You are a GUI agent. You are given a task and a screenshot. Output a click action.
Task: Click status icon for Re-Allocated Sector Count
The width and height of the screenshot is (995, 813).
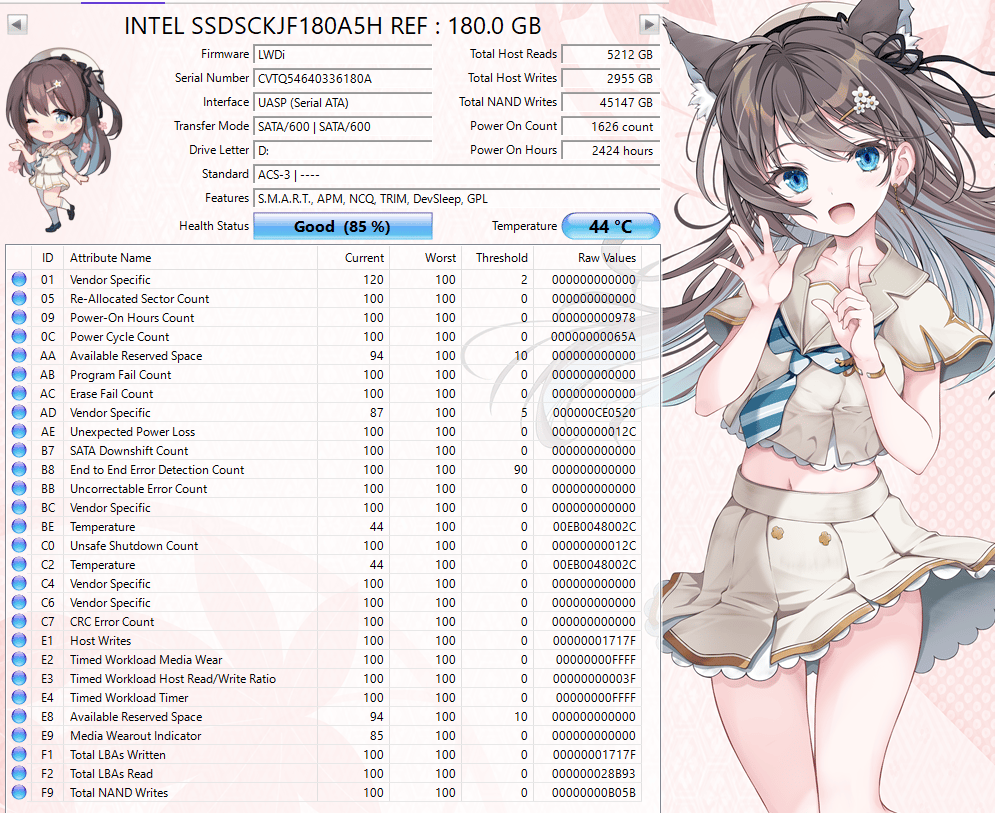[19, 298]
